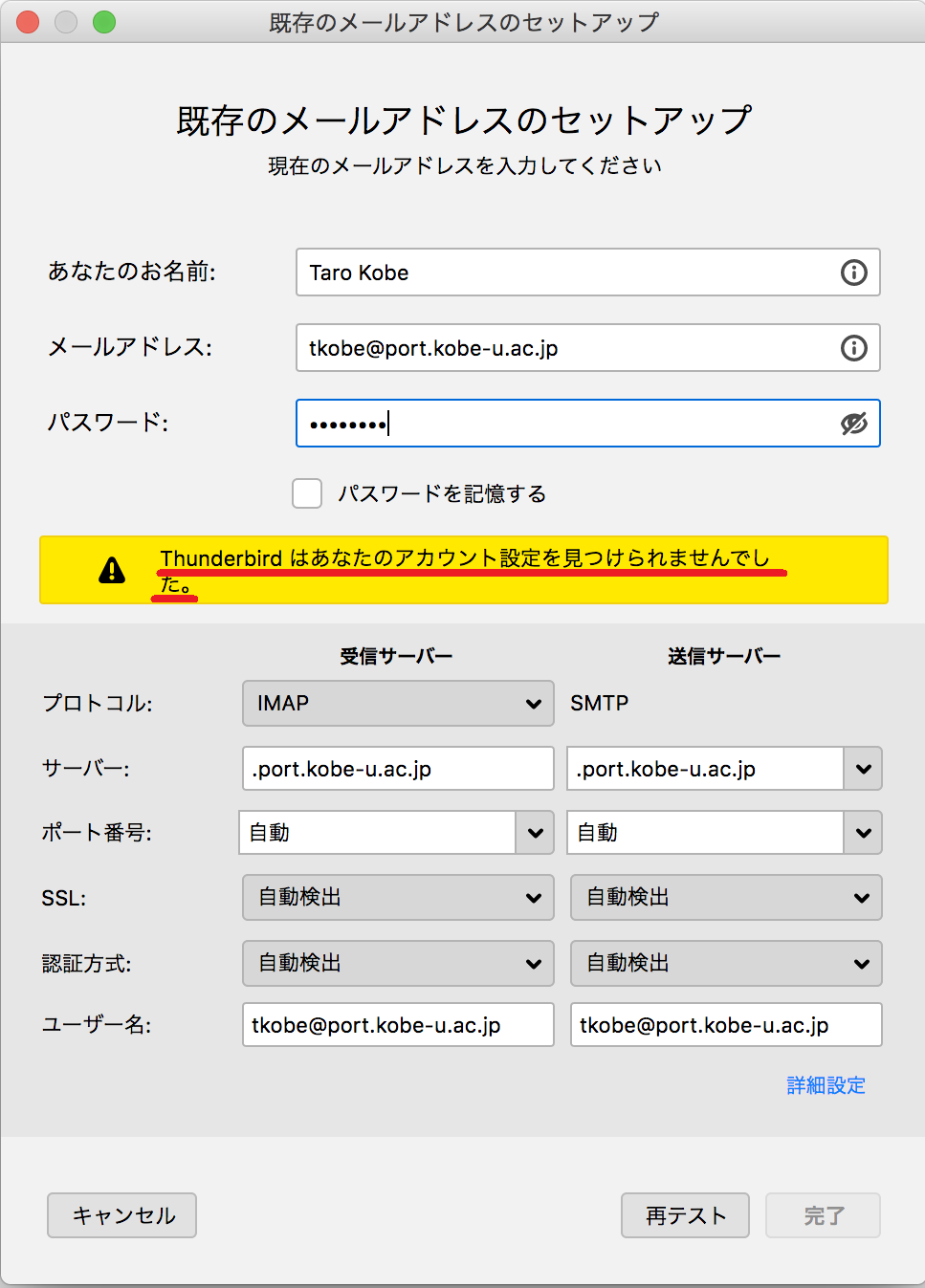Click the green zoom window button
925x1288 pixels.
click(104, 22)
